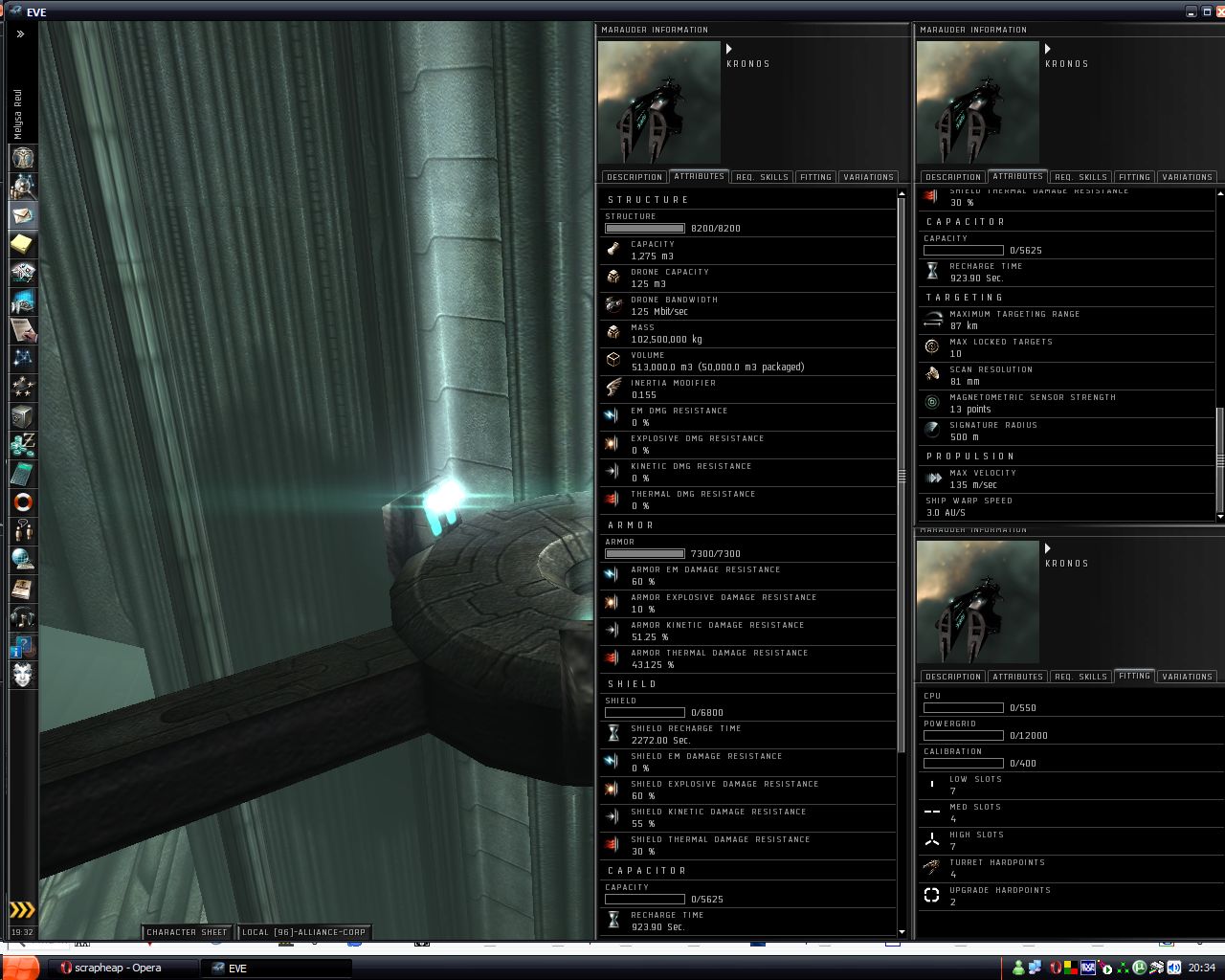The image size is (1225, 980).
Task: Open Attributes tab in bottom-right window
Action: point(1017,677)
